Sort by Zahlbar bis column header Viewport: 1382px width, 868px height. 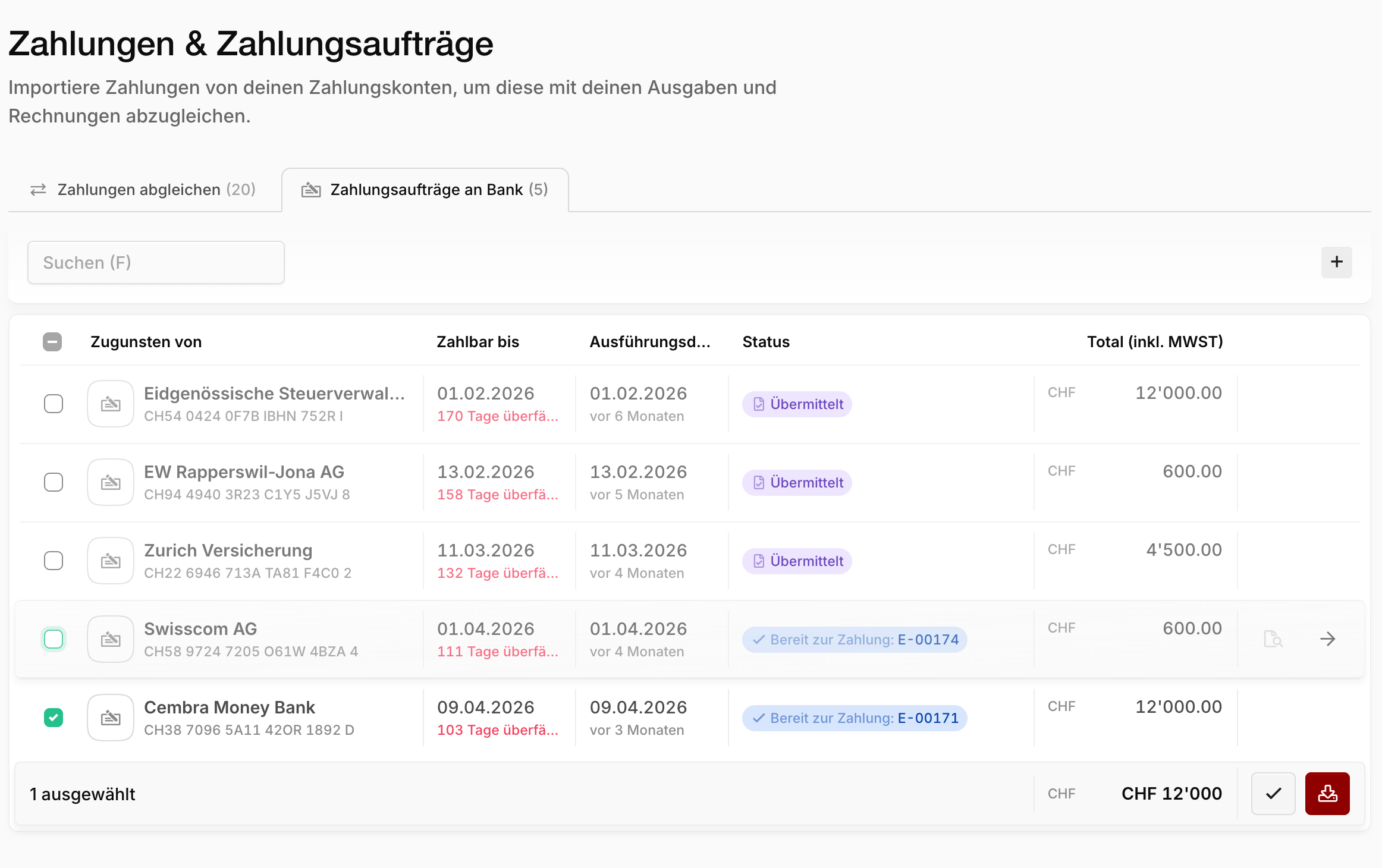pos(478,342)
